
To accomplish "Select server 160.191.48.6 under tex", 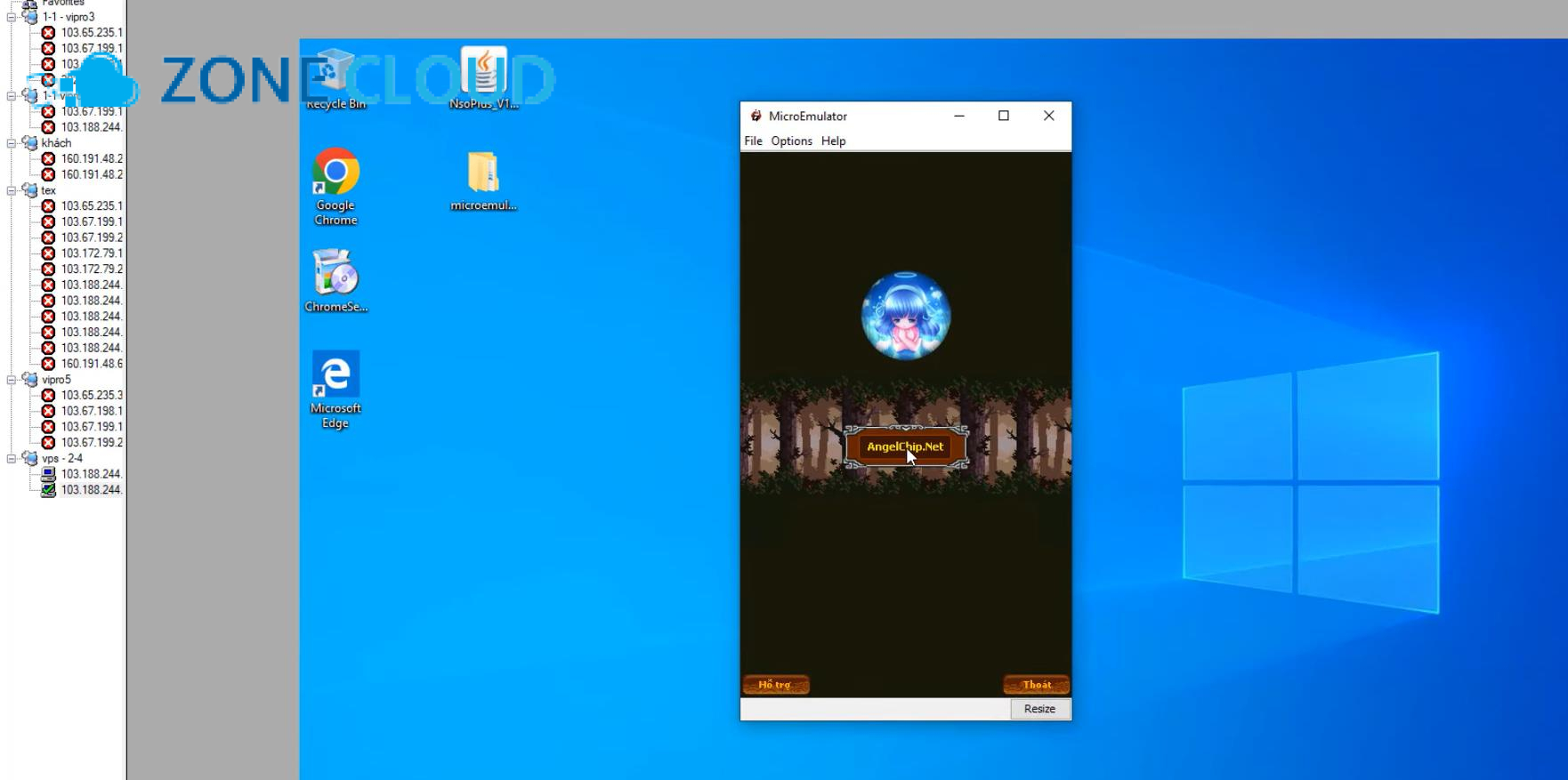I will click(x=92, y=364).
